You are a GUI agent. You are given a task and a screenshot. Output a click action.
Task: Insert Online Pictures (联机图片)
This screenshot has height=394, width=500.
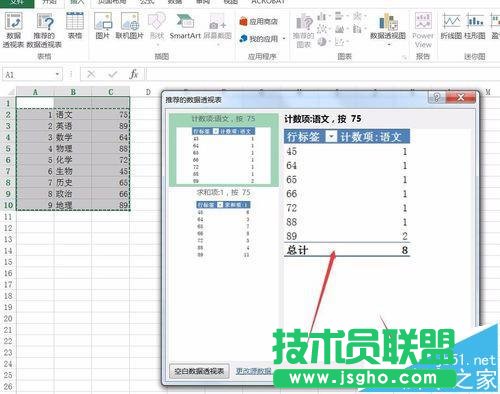(x=129, y=25)
